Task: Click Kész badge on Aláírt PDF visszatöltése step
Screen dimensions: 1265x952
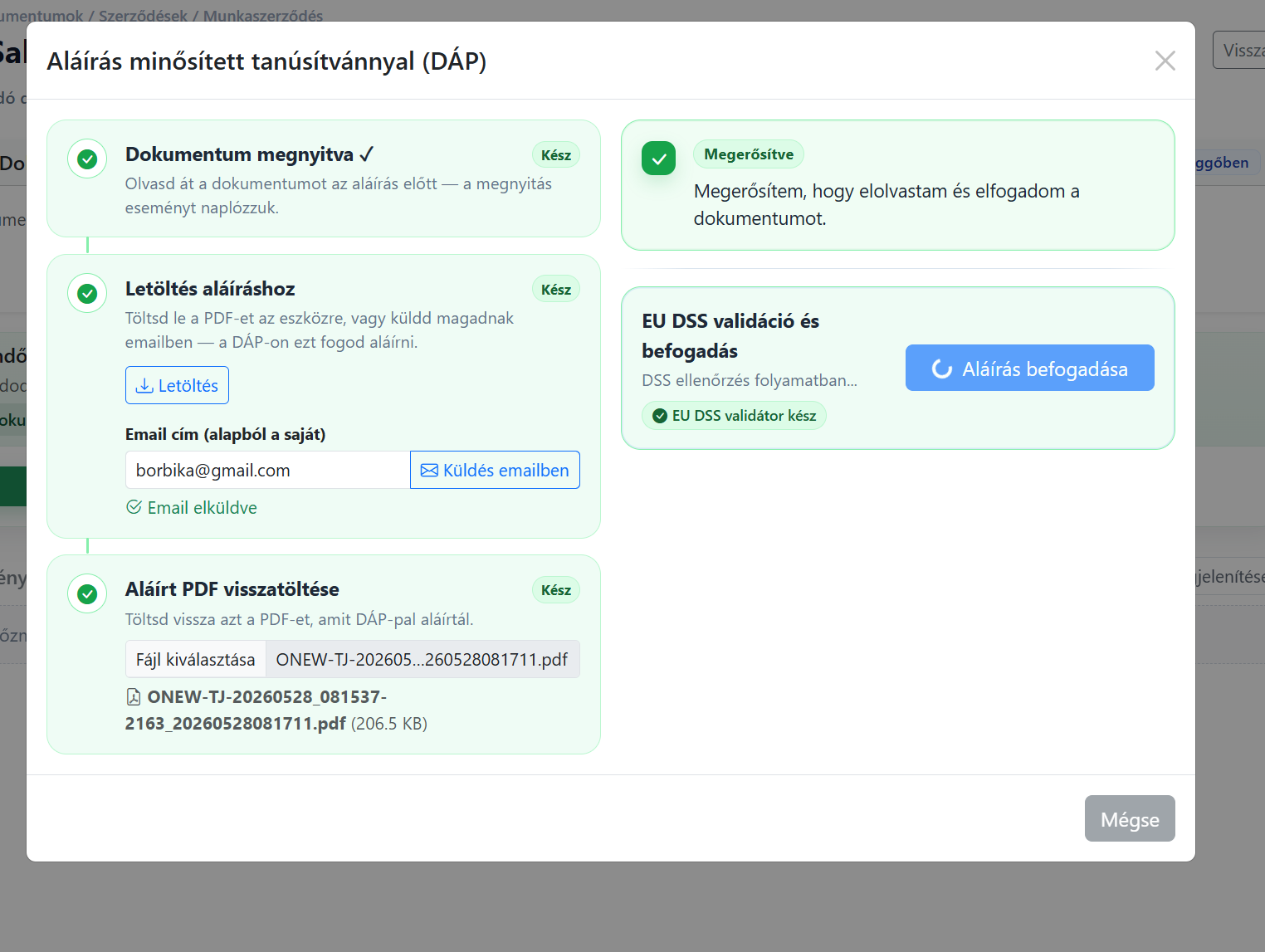Action: click(556, 590)
